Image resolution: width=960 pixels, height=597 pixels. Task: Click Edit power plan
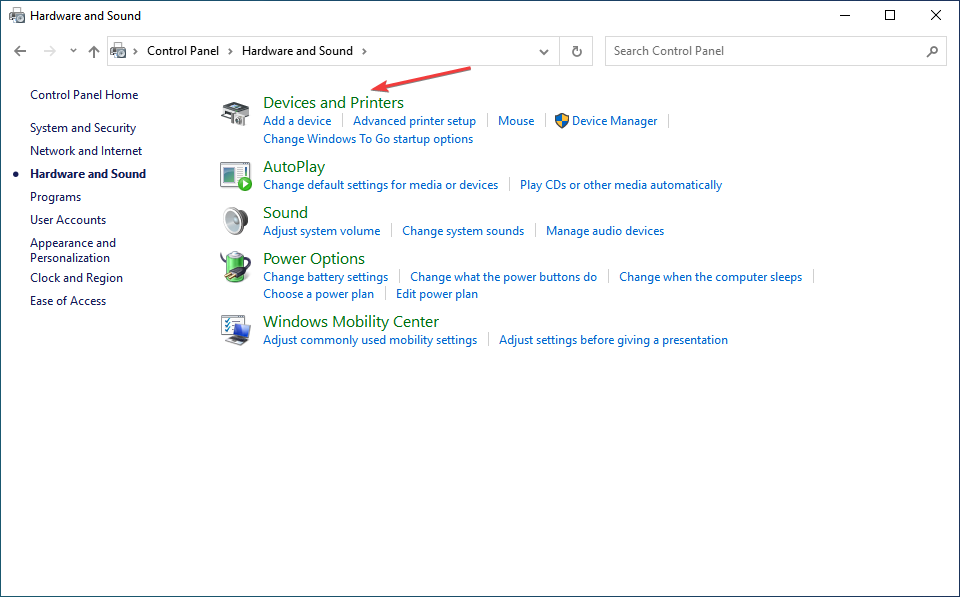pos(437,294)
